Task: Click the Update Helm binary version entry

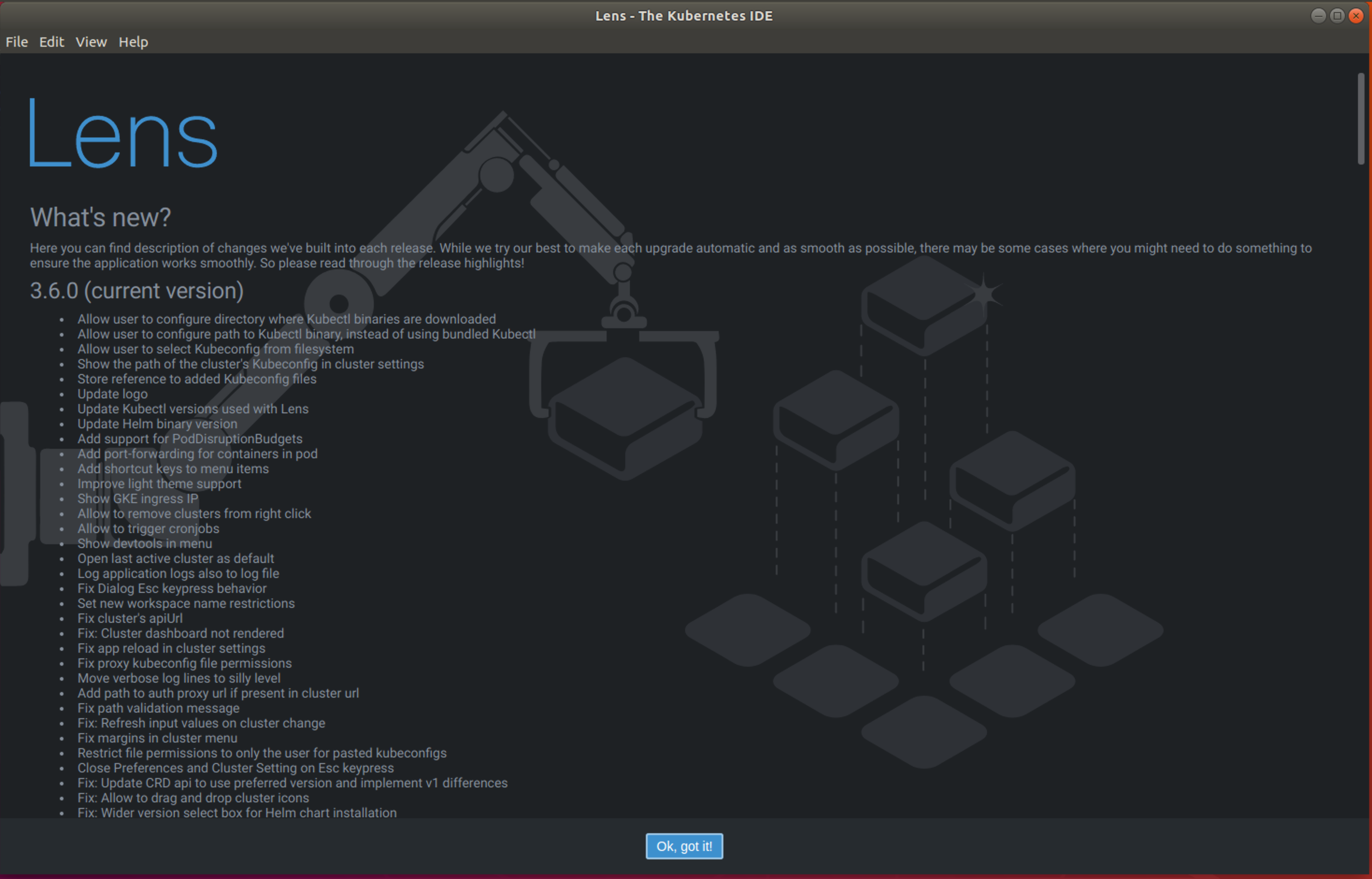Action: point(157,424)
